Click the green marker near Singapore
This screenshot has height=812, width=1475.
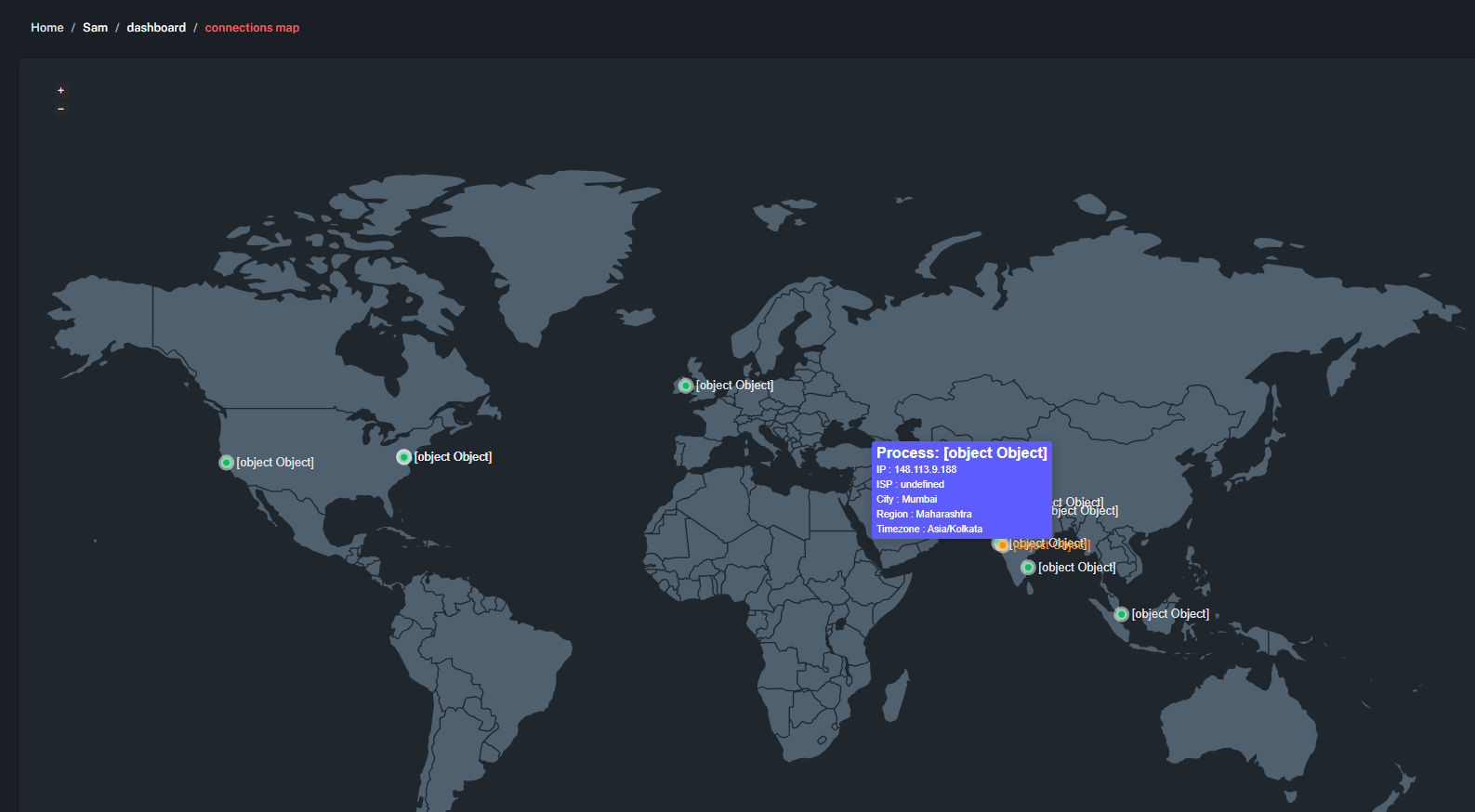point(1121,614)
